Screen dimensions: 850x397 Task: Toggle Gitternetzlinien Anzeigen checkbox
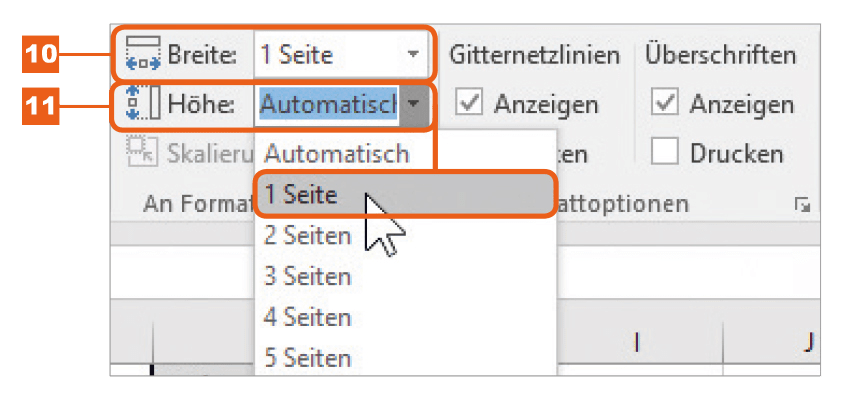(x=469, y=103)
